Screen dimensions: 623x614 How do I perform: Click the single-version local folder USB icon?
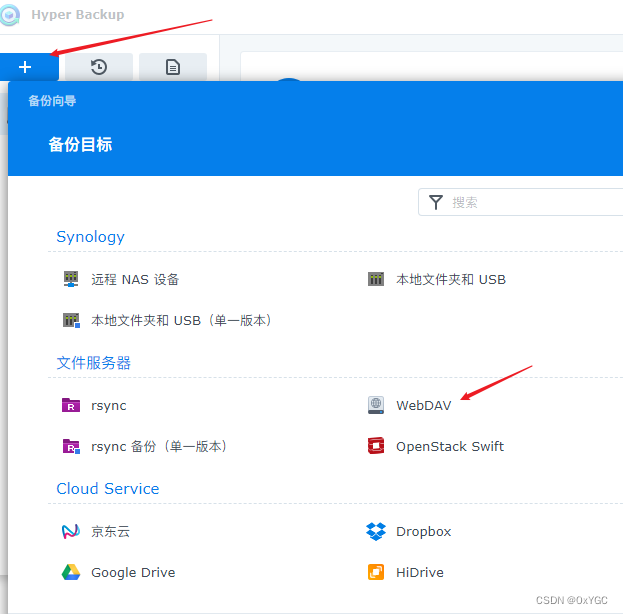pos(72,320)
